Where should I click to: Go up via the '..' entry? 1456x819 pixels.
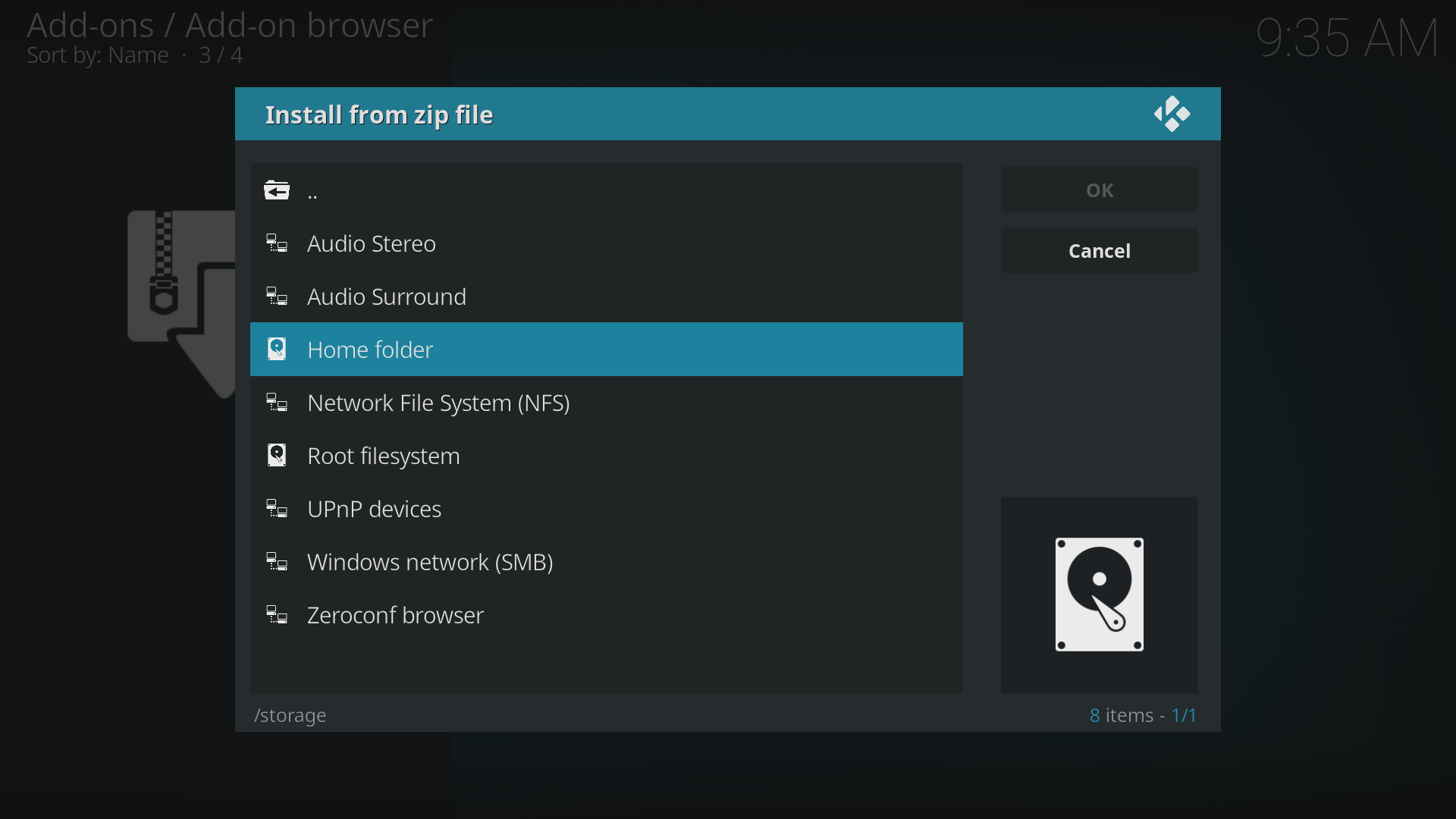312,192
